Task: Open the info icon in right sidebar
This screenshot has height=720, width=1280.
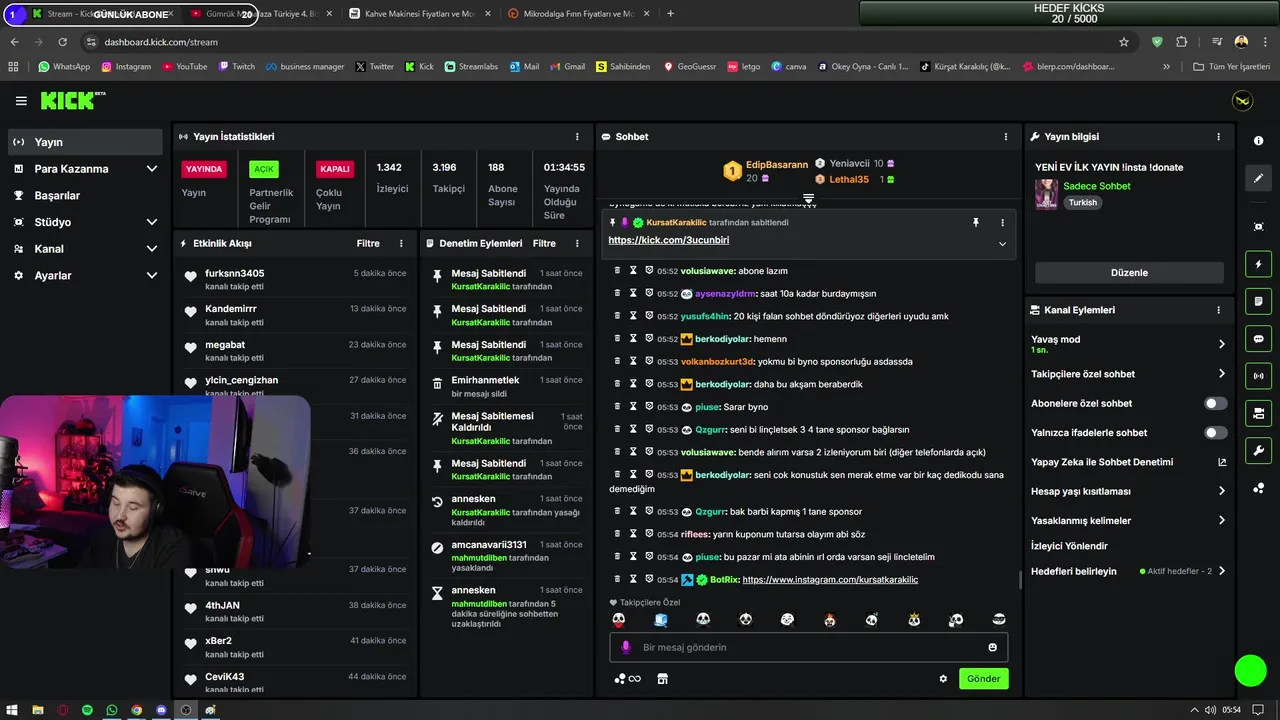Action: click(x=1258, y=141)
